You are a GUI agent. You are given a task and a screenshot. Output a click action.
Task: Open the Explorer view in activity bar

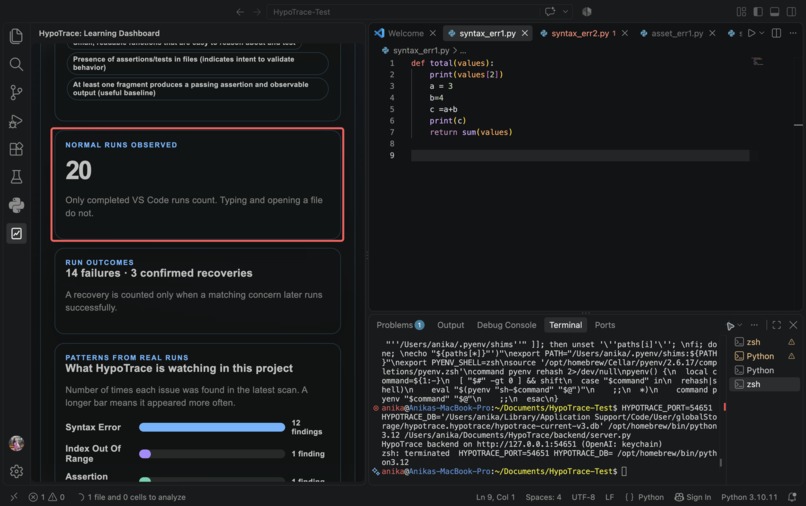[16, 36]
